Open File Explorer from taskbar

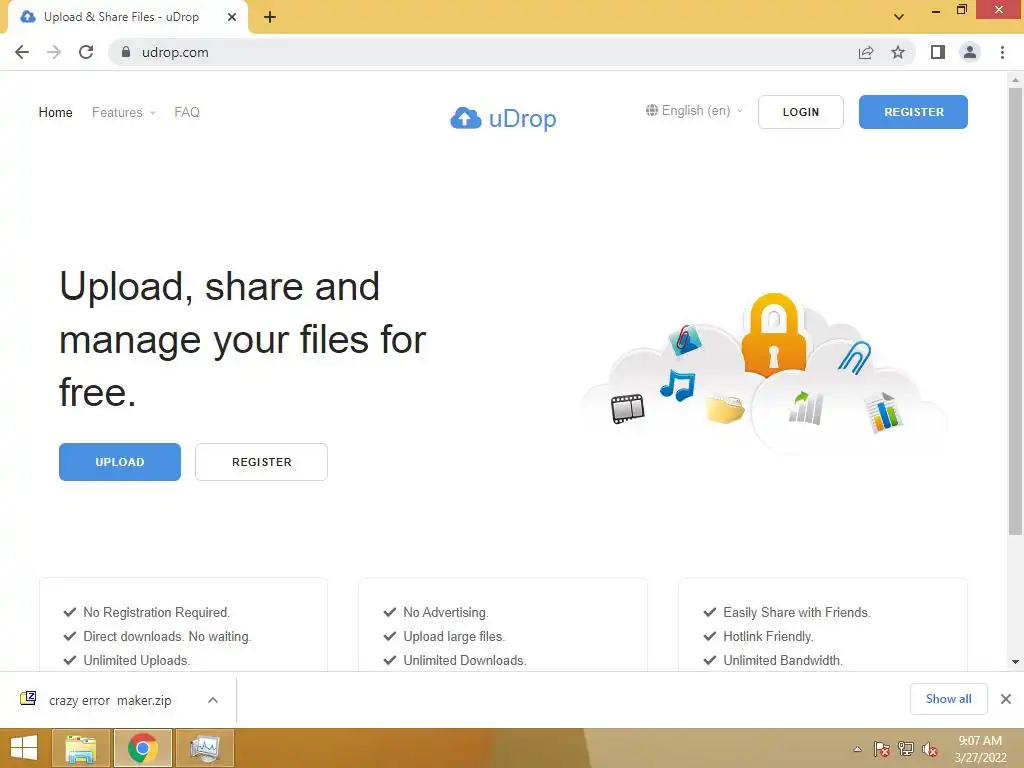point(81,748)
